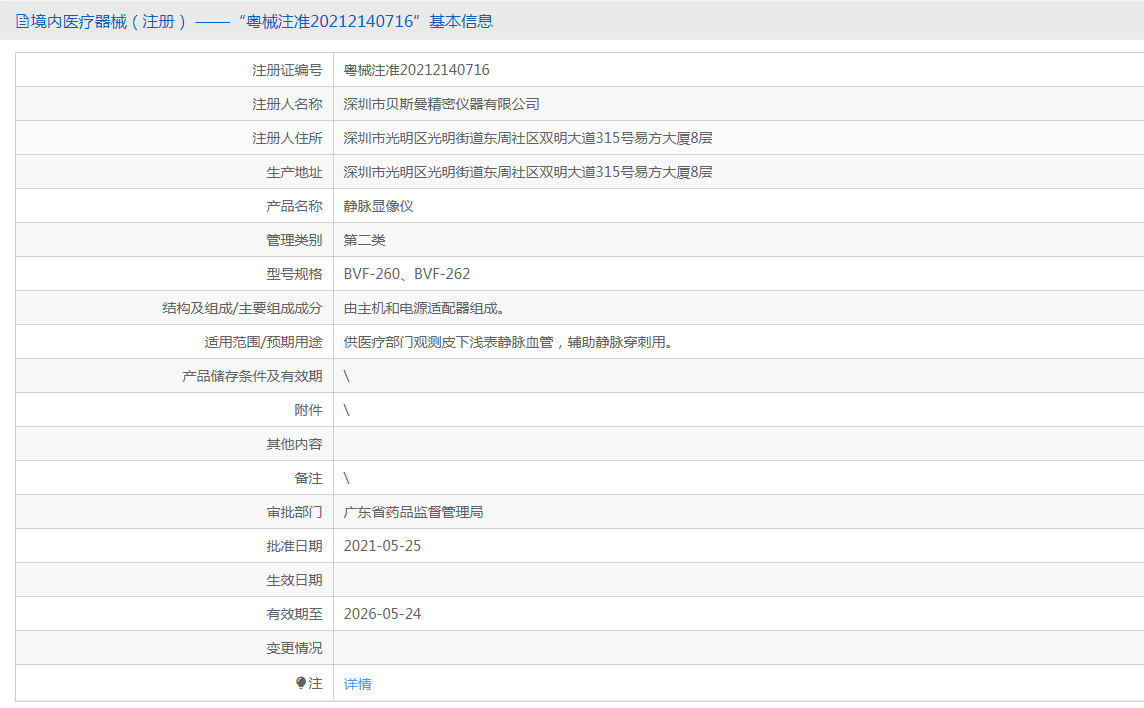Select approval date 2021-05-25
The image size is (1144, 708).
click(x=382, y=546)
